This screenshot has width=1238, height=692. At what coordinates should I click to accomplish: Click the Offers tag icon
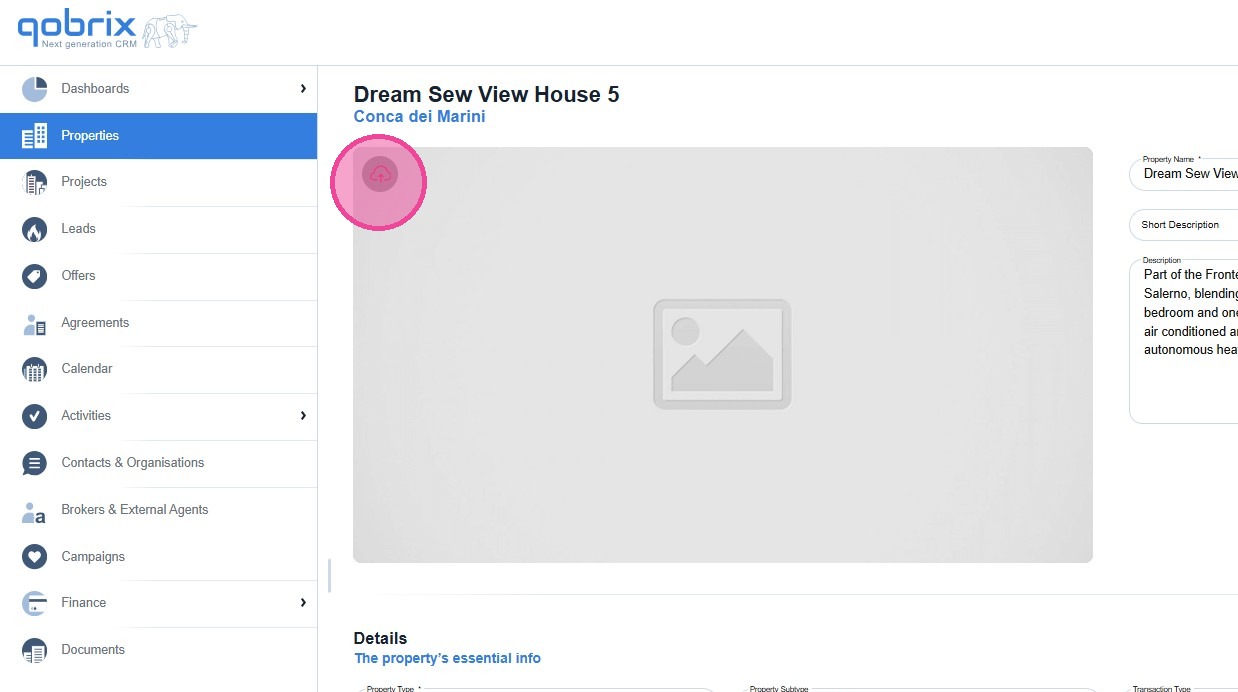coord(34,276)
